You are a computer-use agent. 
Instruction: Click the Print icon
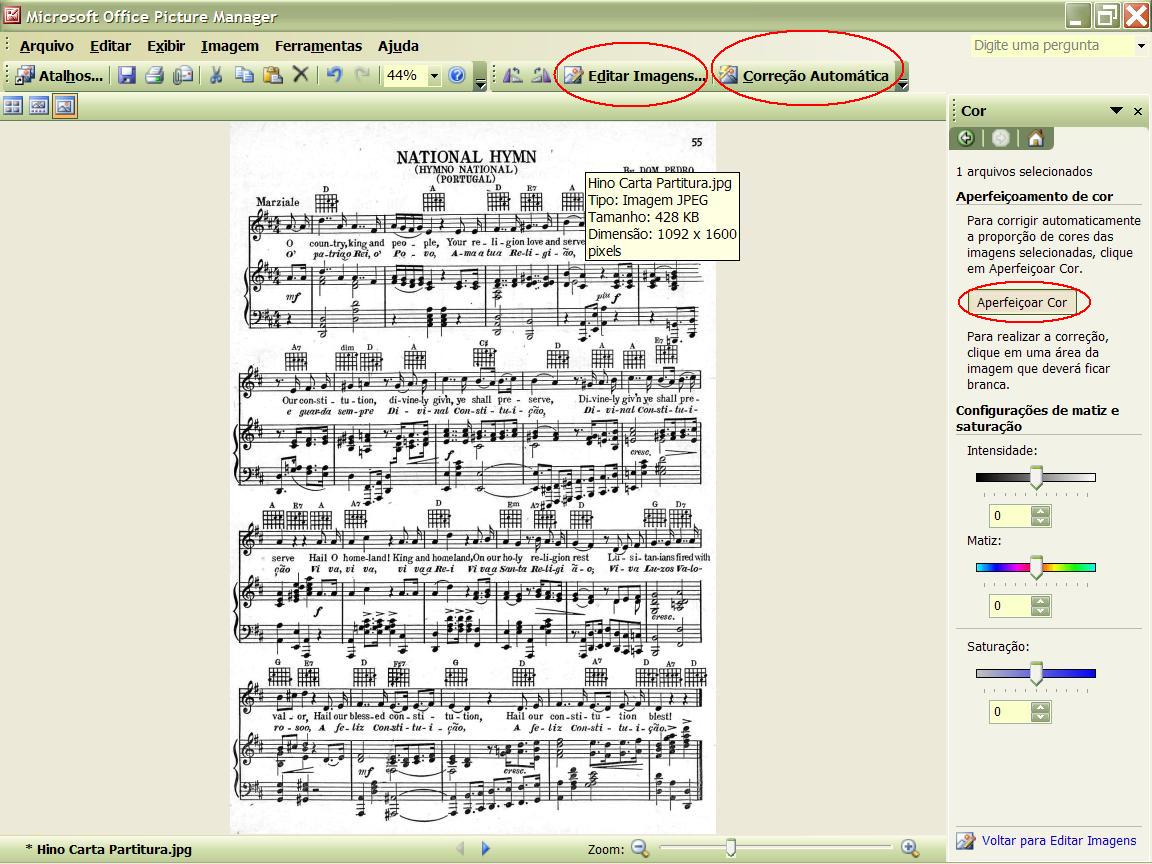point(154,75)
